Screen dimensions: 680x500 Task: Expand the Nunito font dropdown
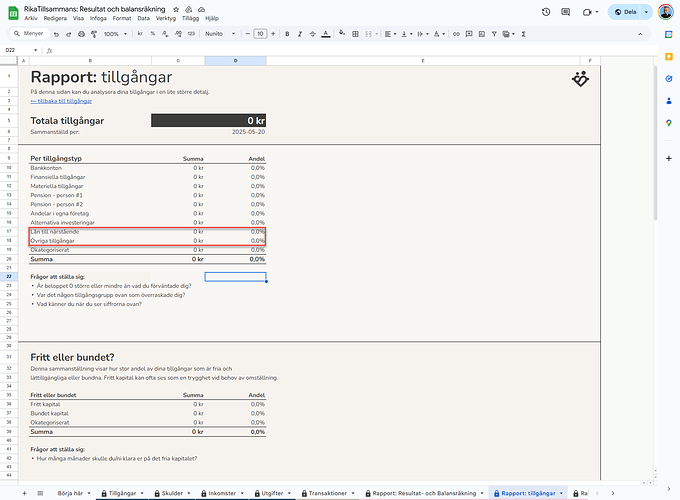click(x=220, y=33)
